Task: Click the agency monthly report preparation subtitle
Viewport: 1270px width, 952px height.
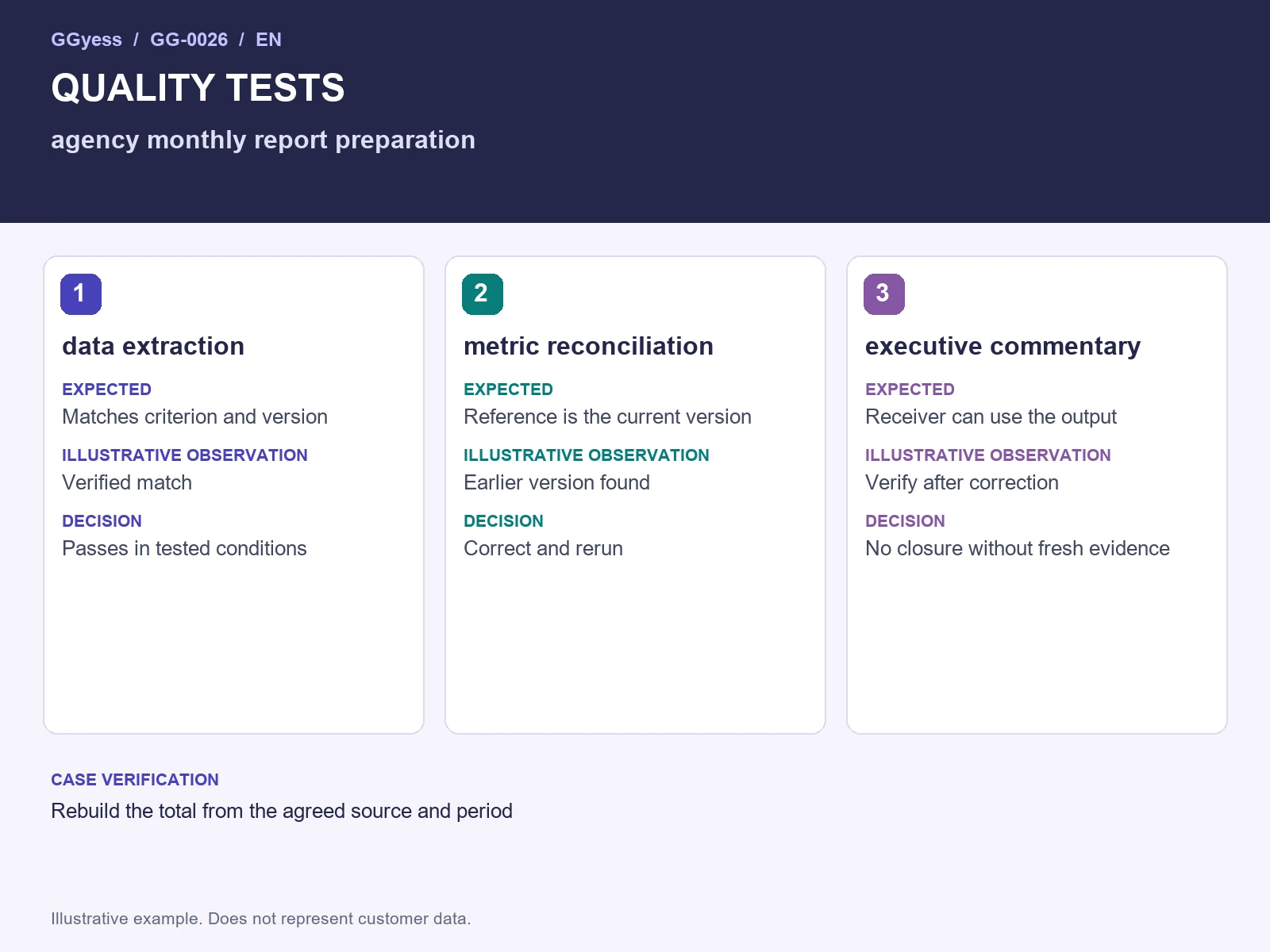Action: (x=263, y=140)
